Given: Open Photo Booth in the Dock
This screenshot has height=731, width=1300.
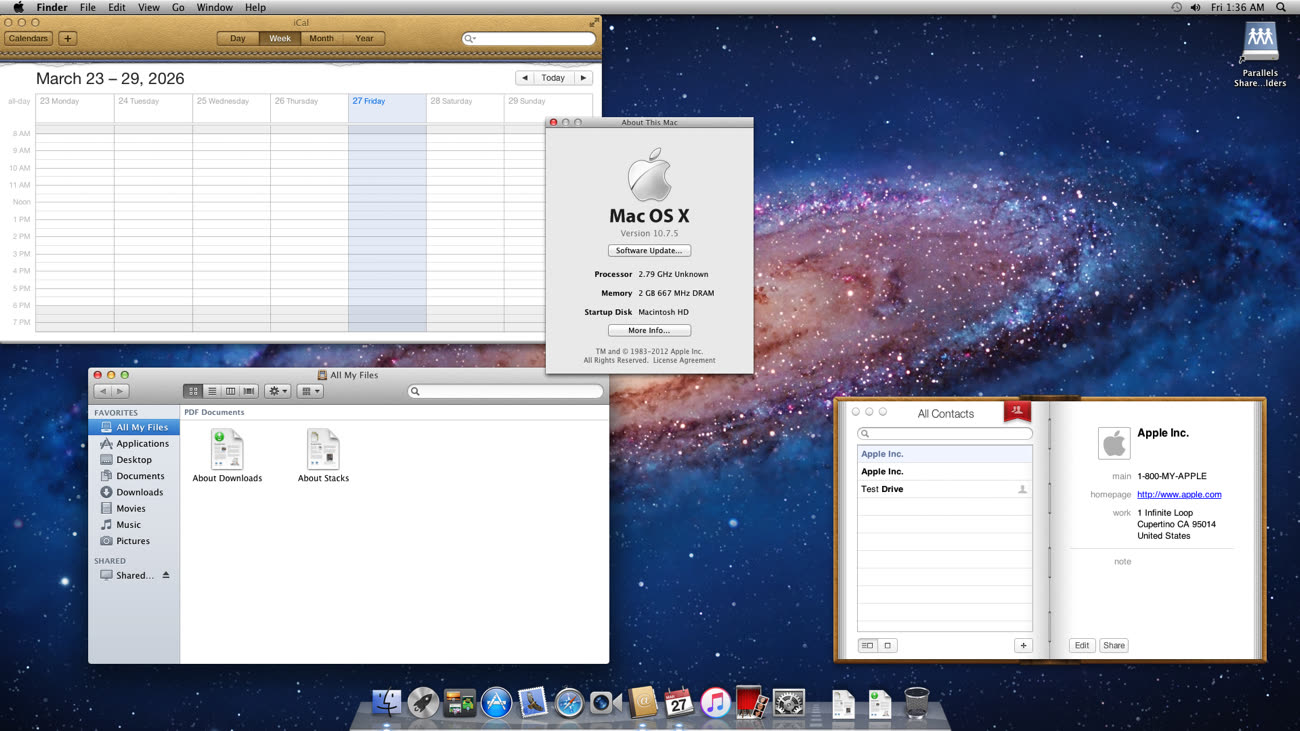Looking at the screenshot, I should coord(751,702).
